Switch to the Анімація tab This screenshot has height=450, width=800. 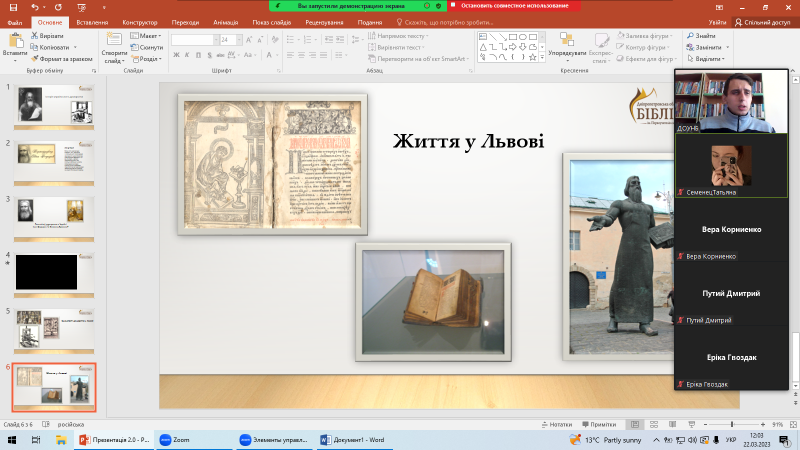(x=226, y=22)
